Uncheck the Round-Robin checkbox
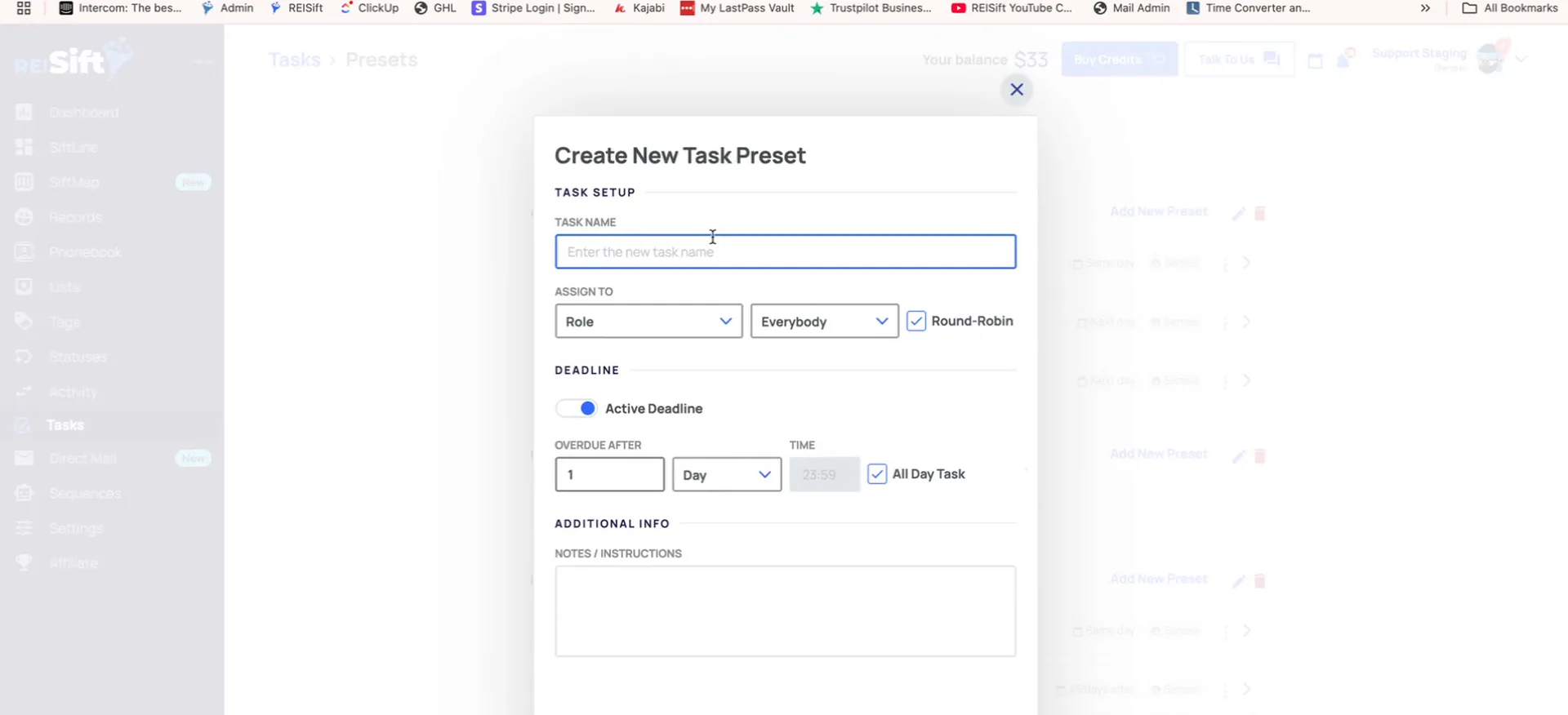Image resolution: width=1568 pixels, height=715 pixels. point(916,321)
